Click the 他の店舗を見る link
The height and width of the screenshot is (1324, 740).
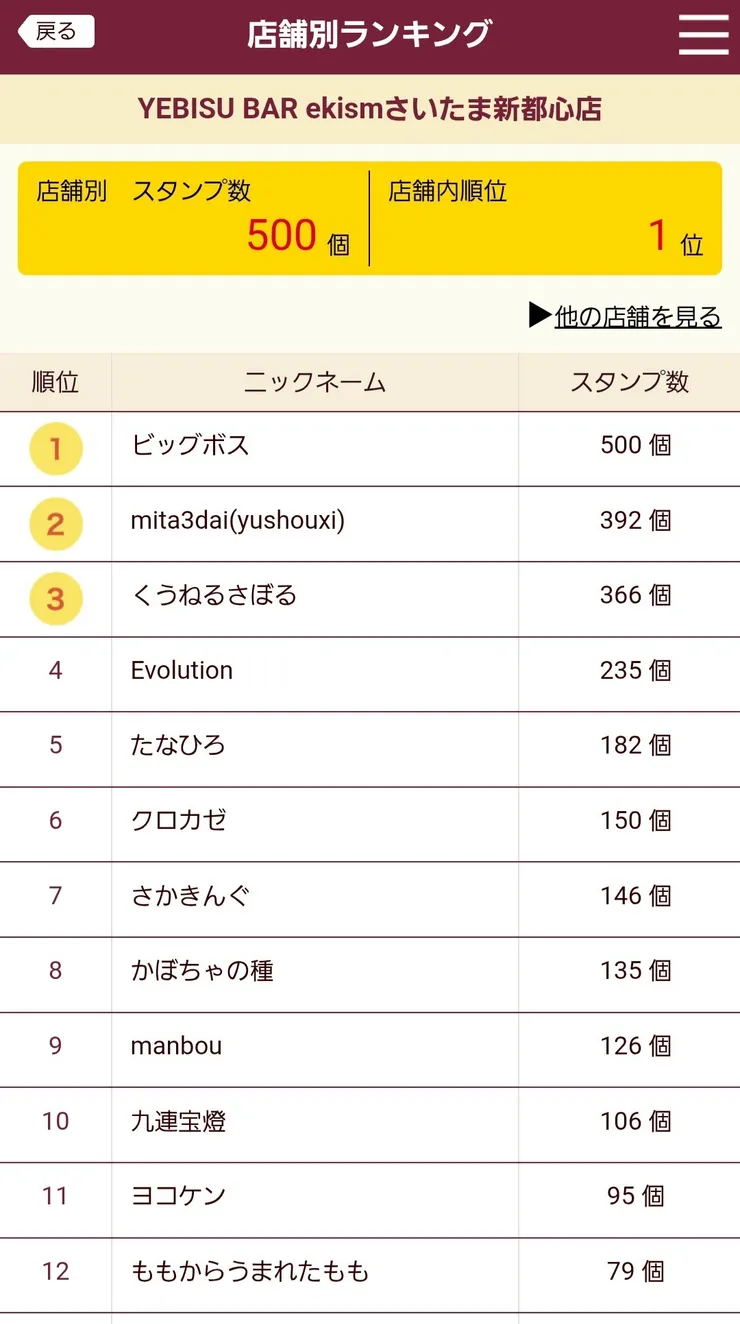coord(626,317)
